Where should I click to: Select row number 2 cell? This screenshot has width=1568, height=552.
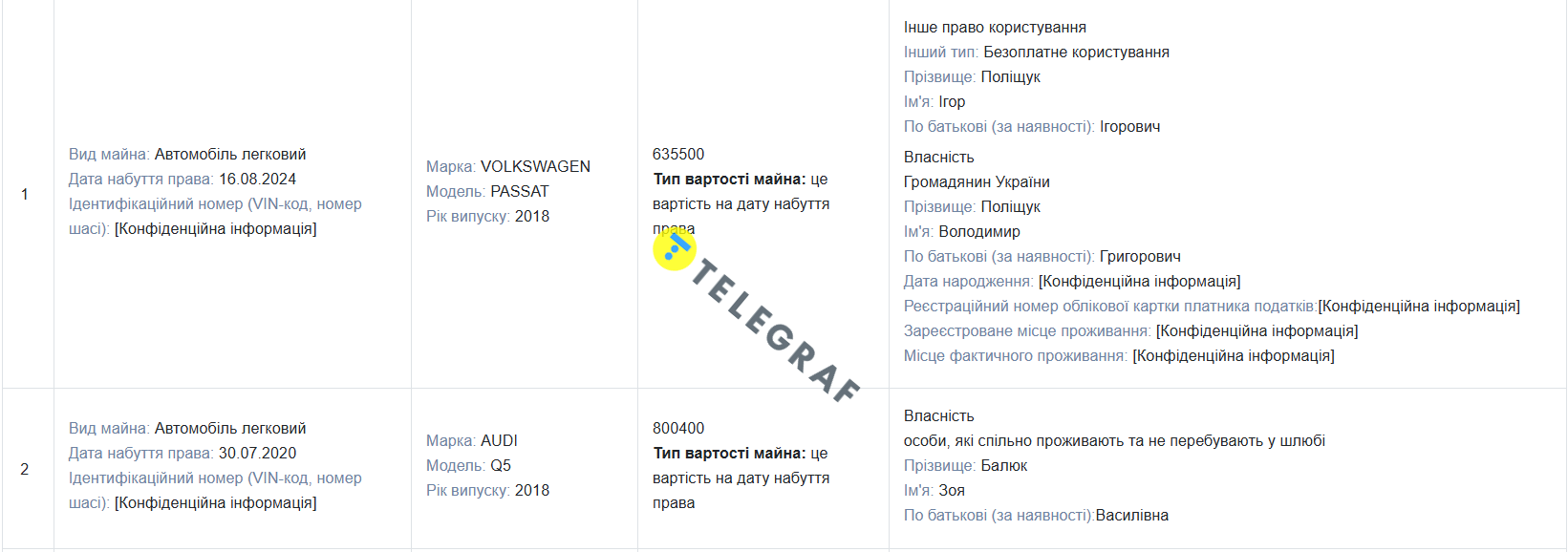(x=25, y=469)
